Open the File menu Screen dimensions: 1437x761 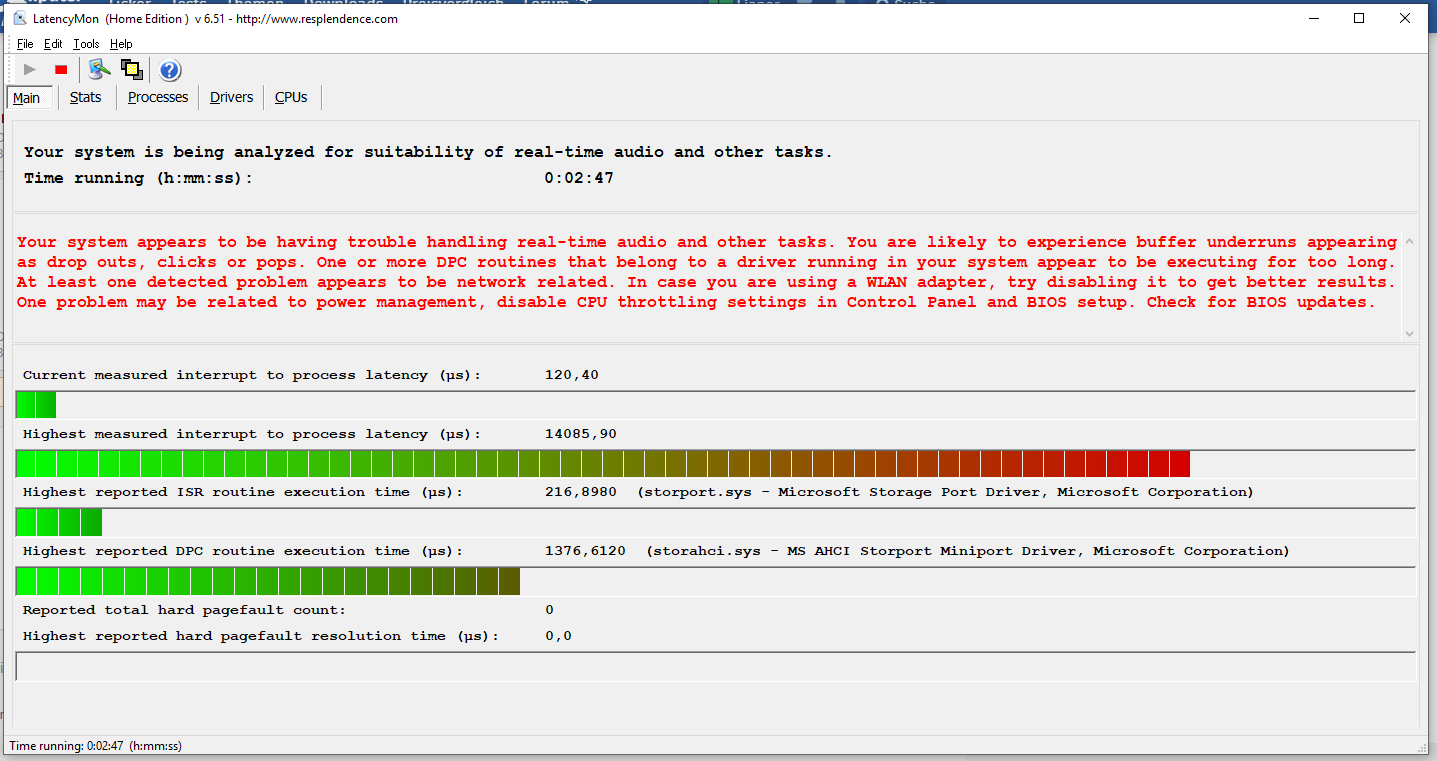pyautogui.click(x=25, y=44)
